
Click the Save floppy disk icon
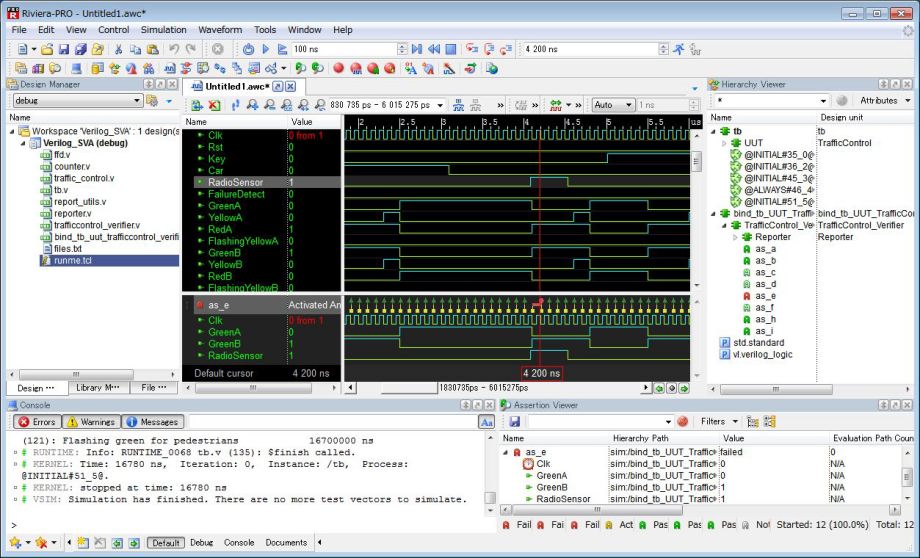pyautogui.click(x=64, y=49)
